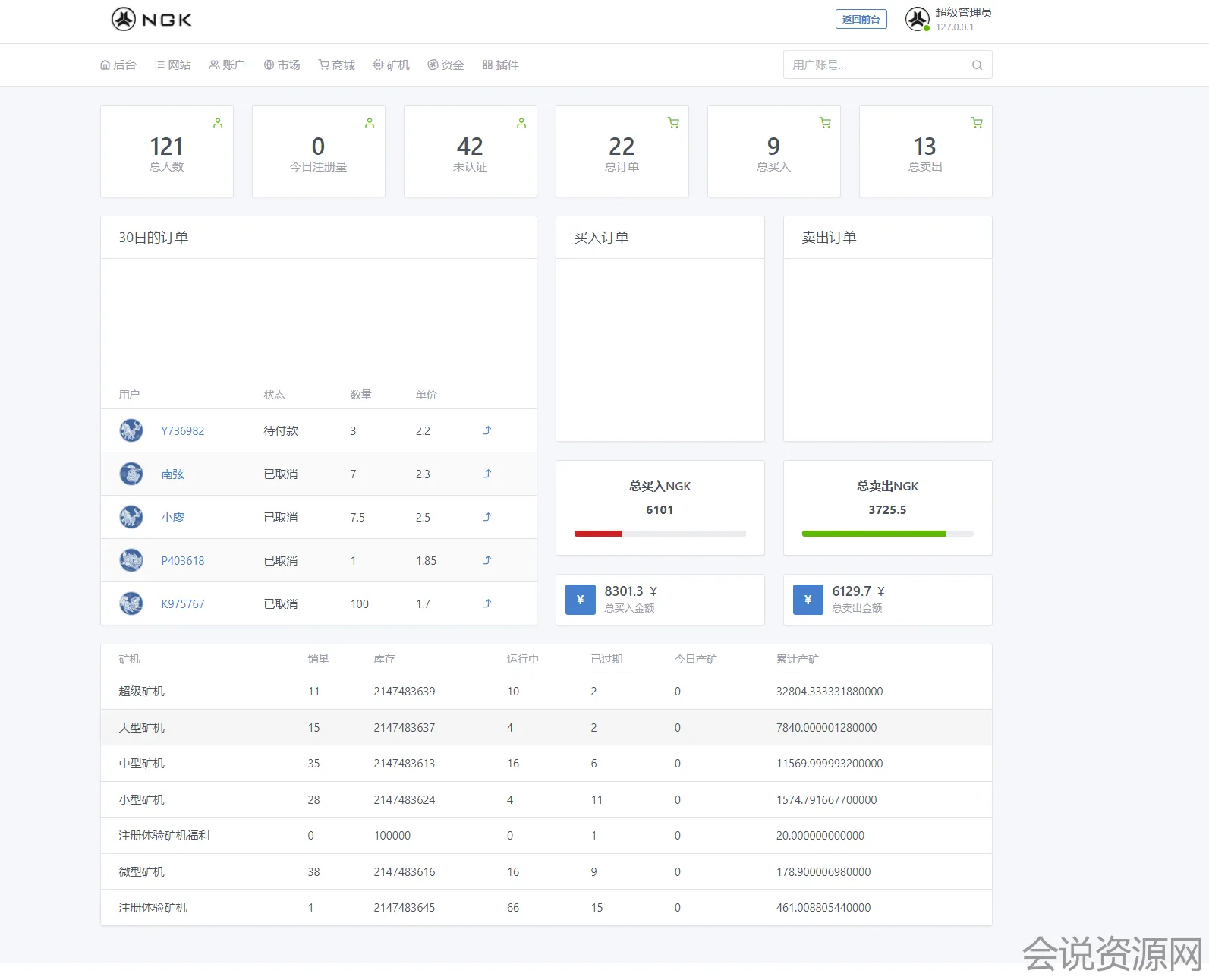The width and height of the screenshot is (1209, 980).
Task: Click the NGK logo in header
Action: 152,20
